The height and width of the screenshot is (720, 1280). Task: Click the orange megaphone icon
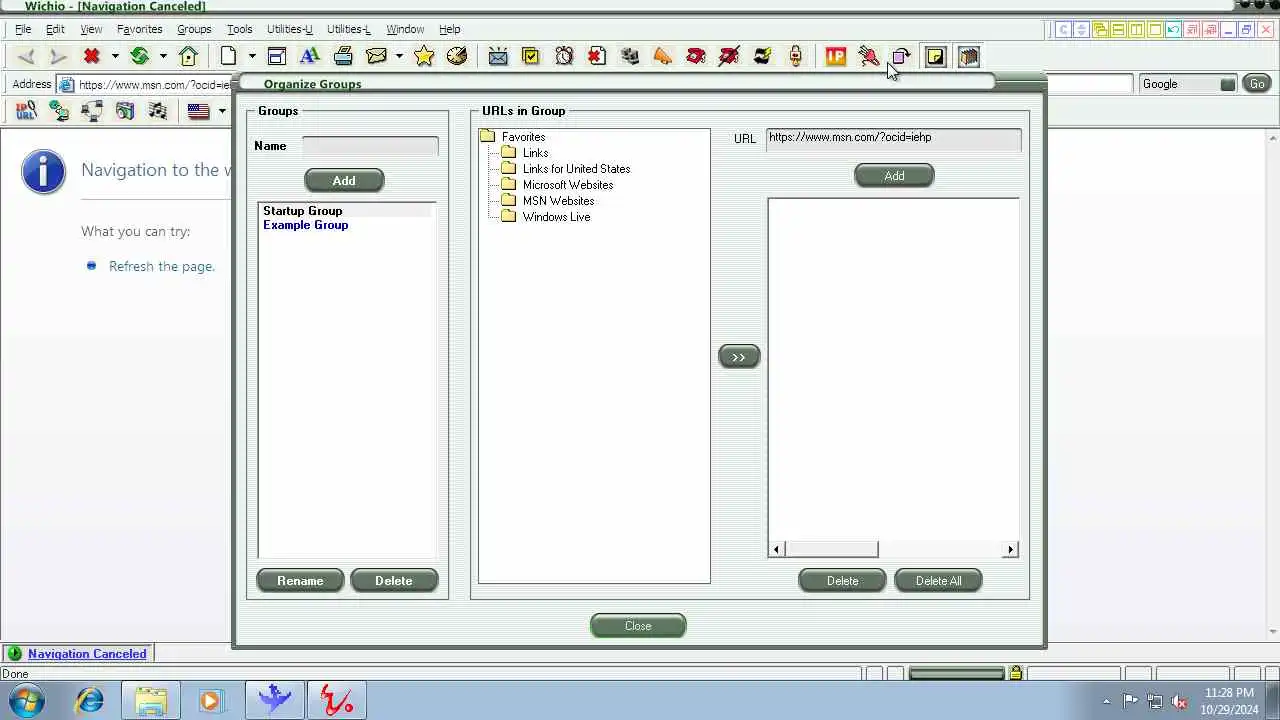tap(662, 57)
